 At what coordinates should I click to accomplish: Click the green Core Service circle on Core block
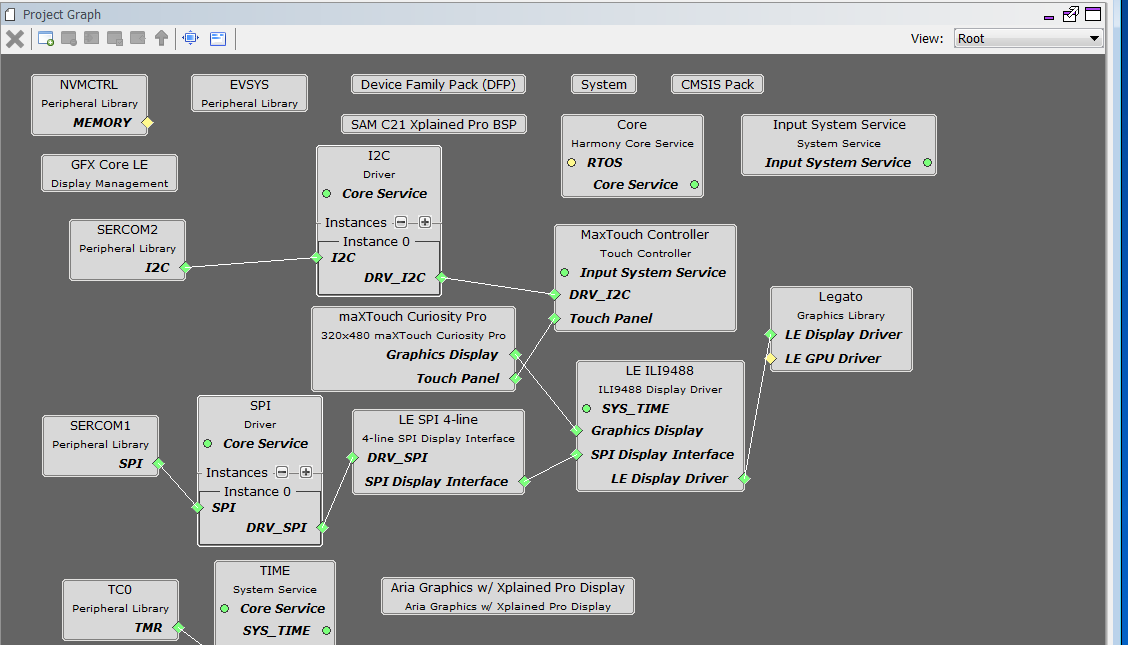click(694, 185)
